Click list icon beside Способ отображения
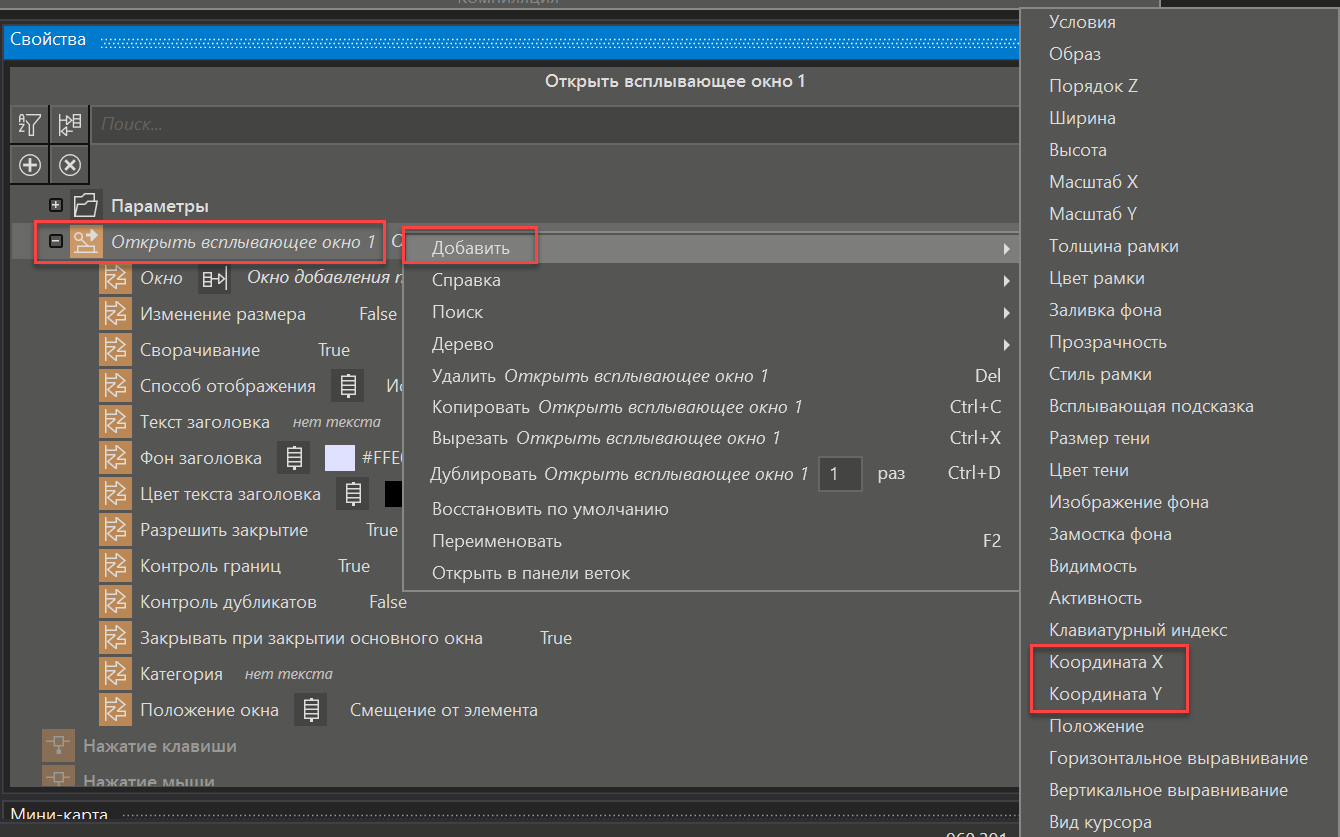 [348, 386]
